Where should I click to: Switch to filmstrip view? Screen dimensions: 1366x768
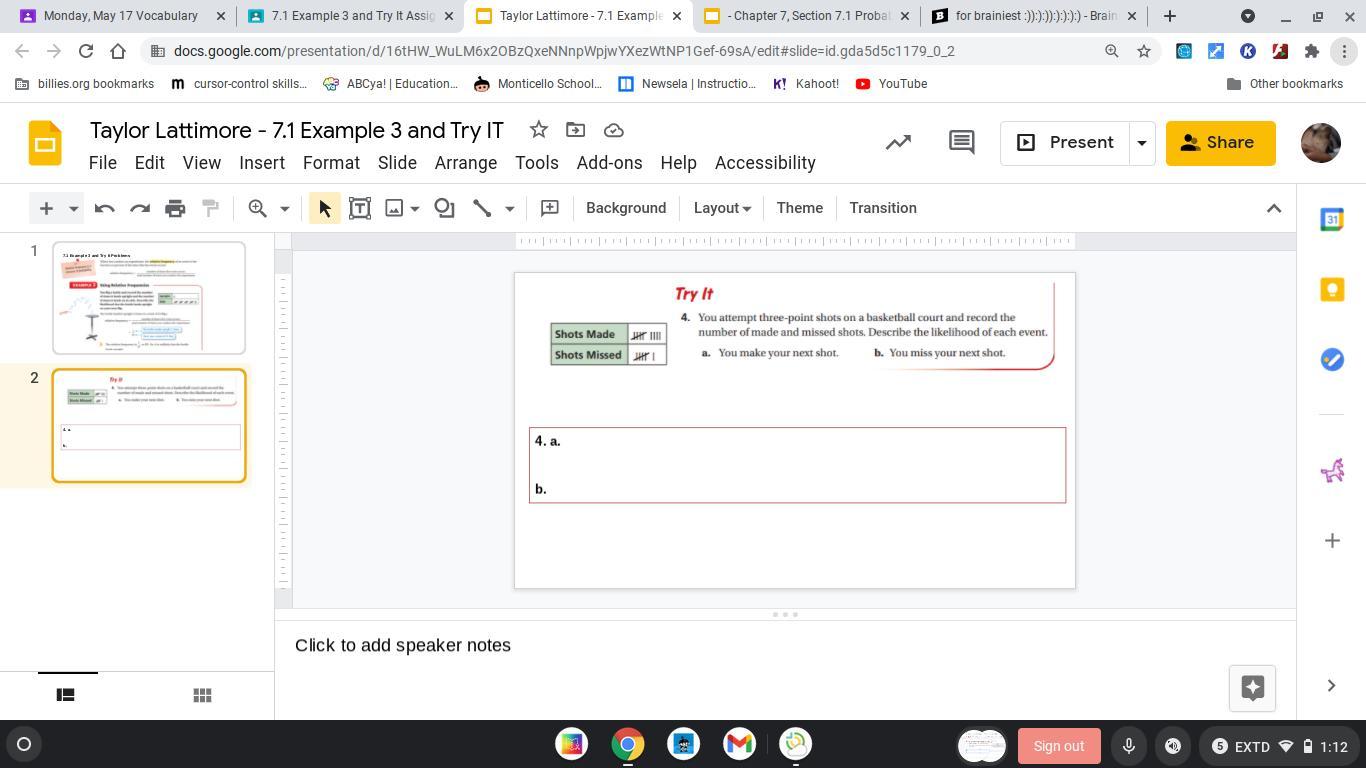[x=66, y=695]
